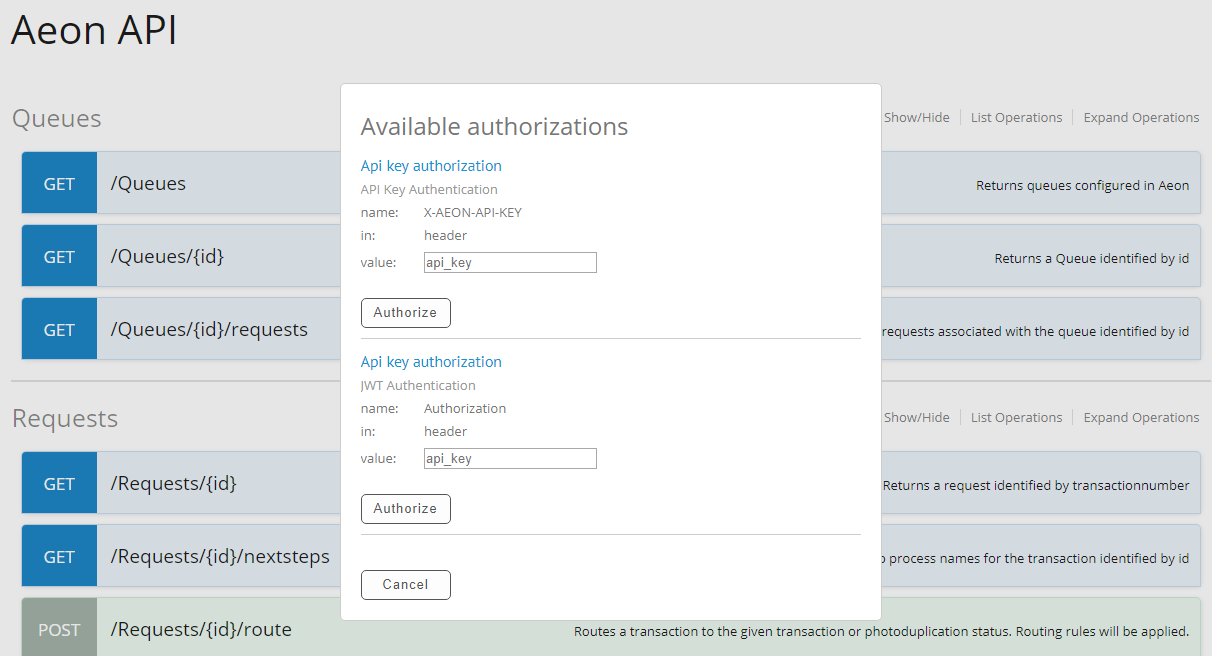Click Expand Operations for the Queues section
Screen dimensions: 1212x656
pos(1140,117)
